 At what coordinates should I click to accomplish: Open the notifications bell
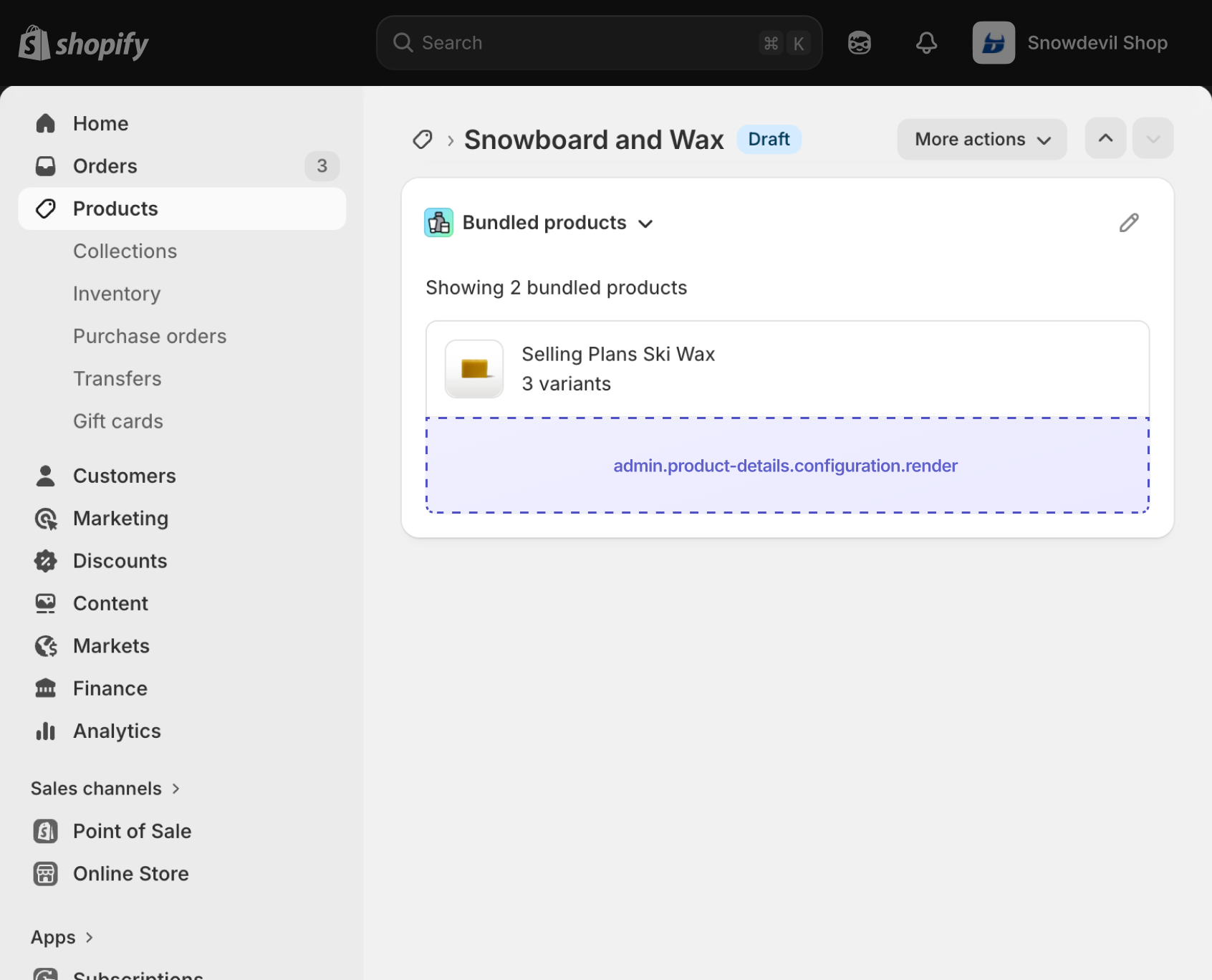(x=926, y=43)
